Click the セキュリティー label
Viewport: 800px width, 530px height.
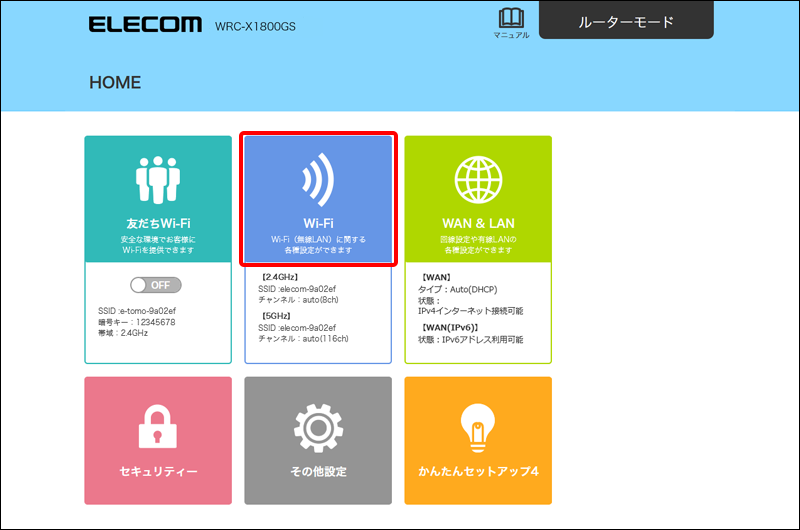[158, 471]
